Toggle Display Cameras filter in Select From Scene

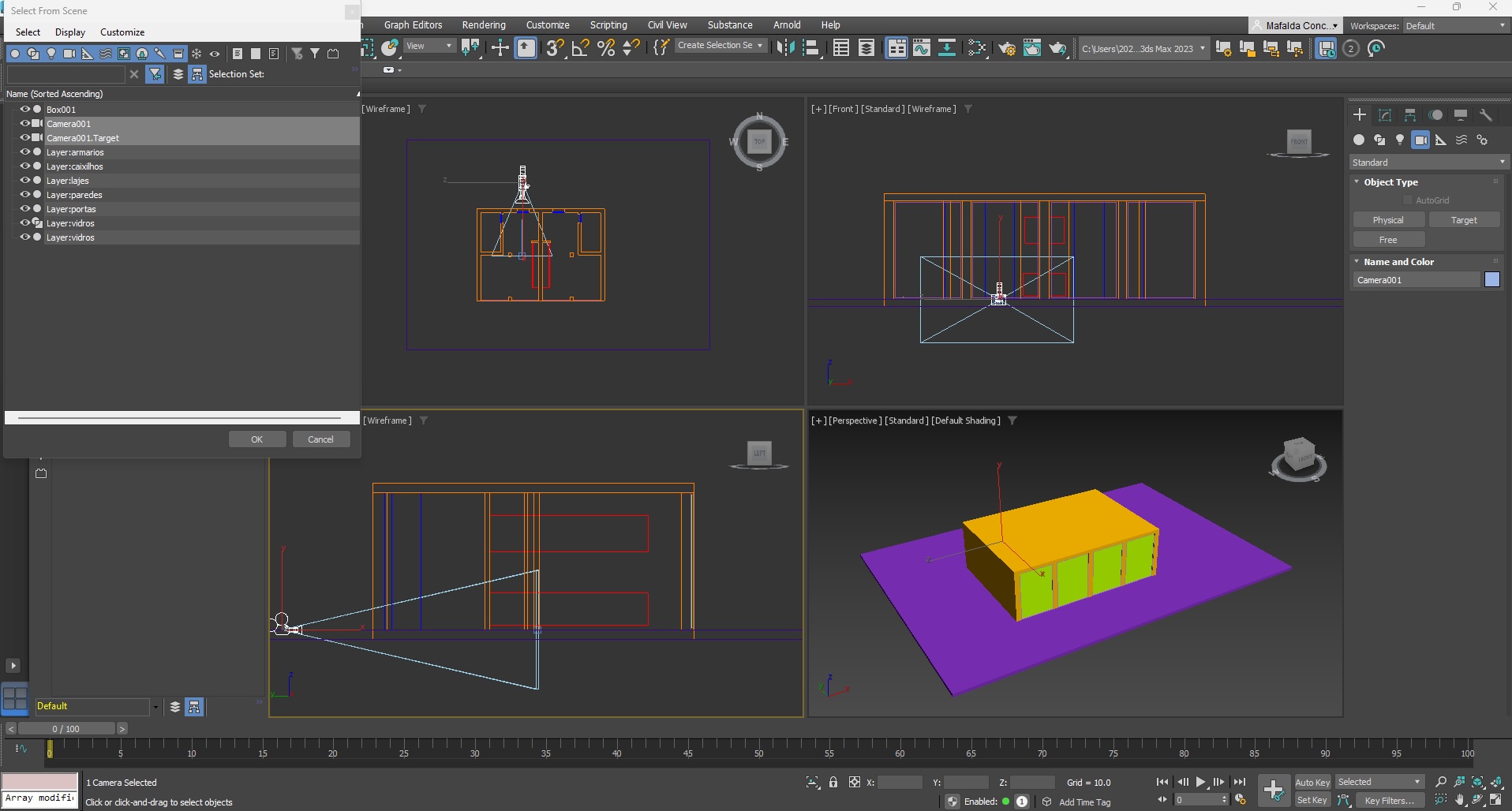point(69,54)
